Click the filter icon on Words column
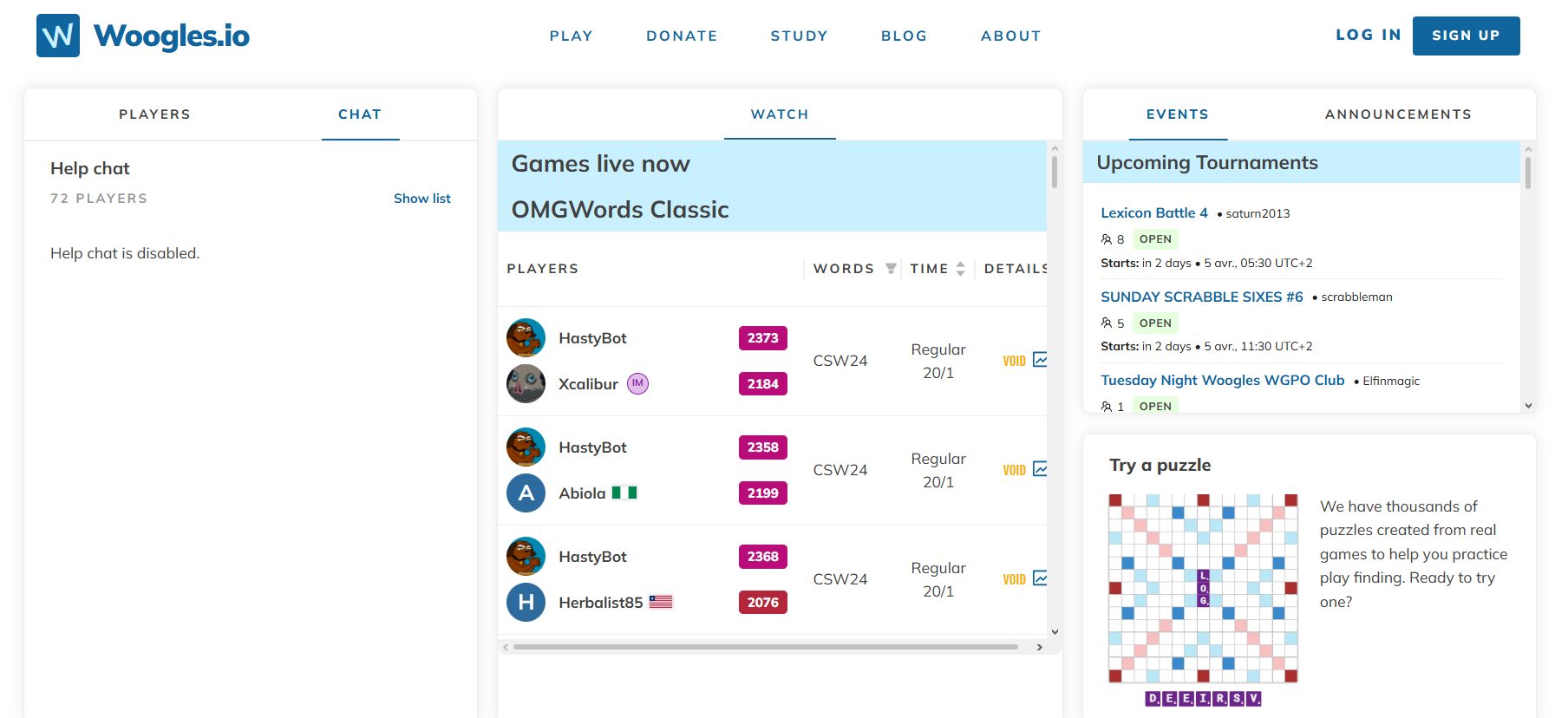Viewport: 1568px width, 718px height. pos(891,269)
